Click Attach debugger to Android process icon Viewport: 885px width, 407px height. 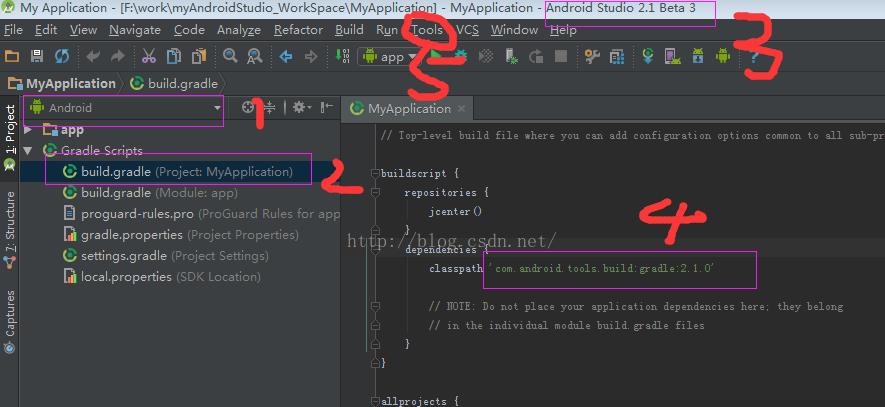(511, 56)
